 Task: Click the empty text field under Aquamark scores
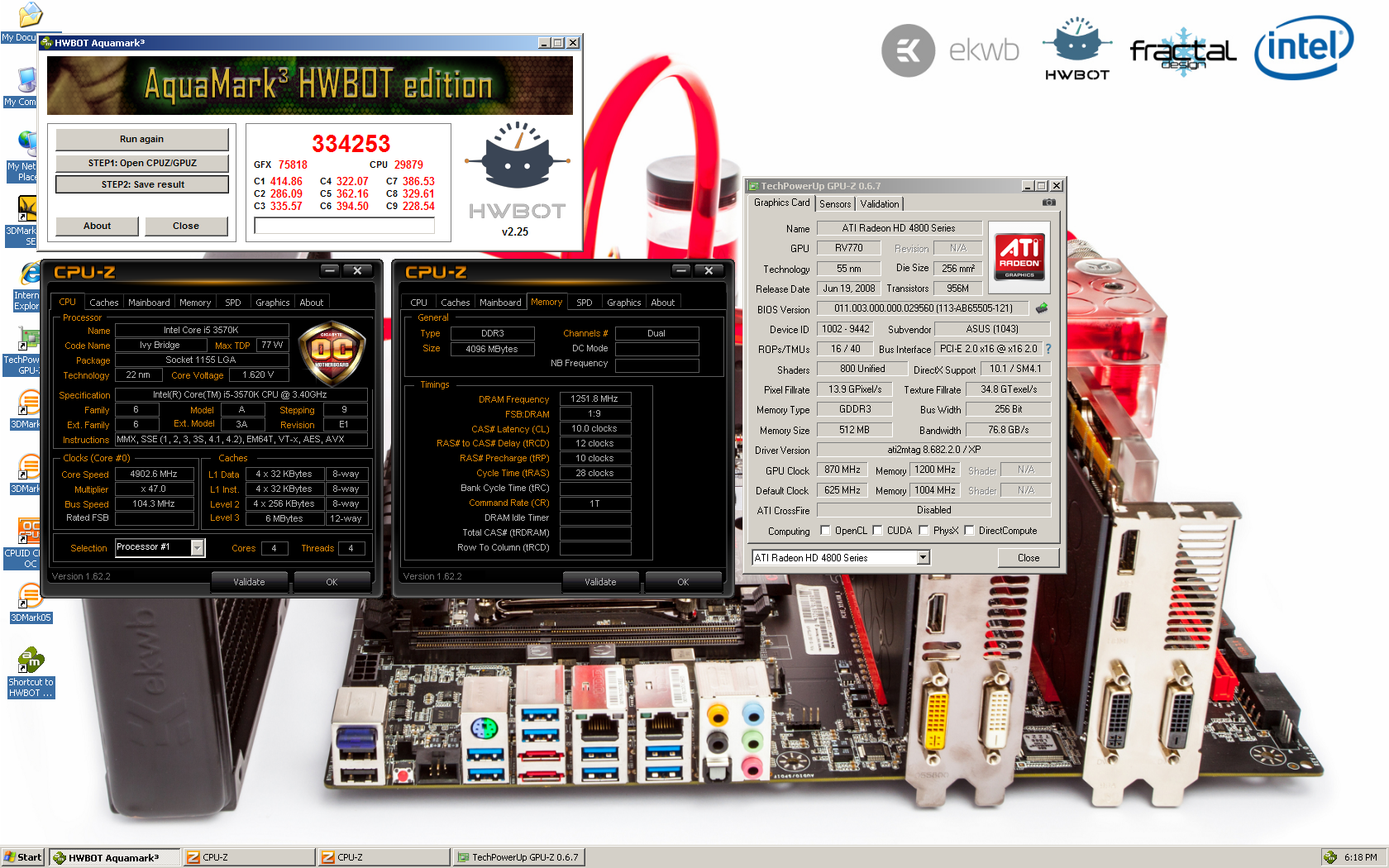pos(345,226)
